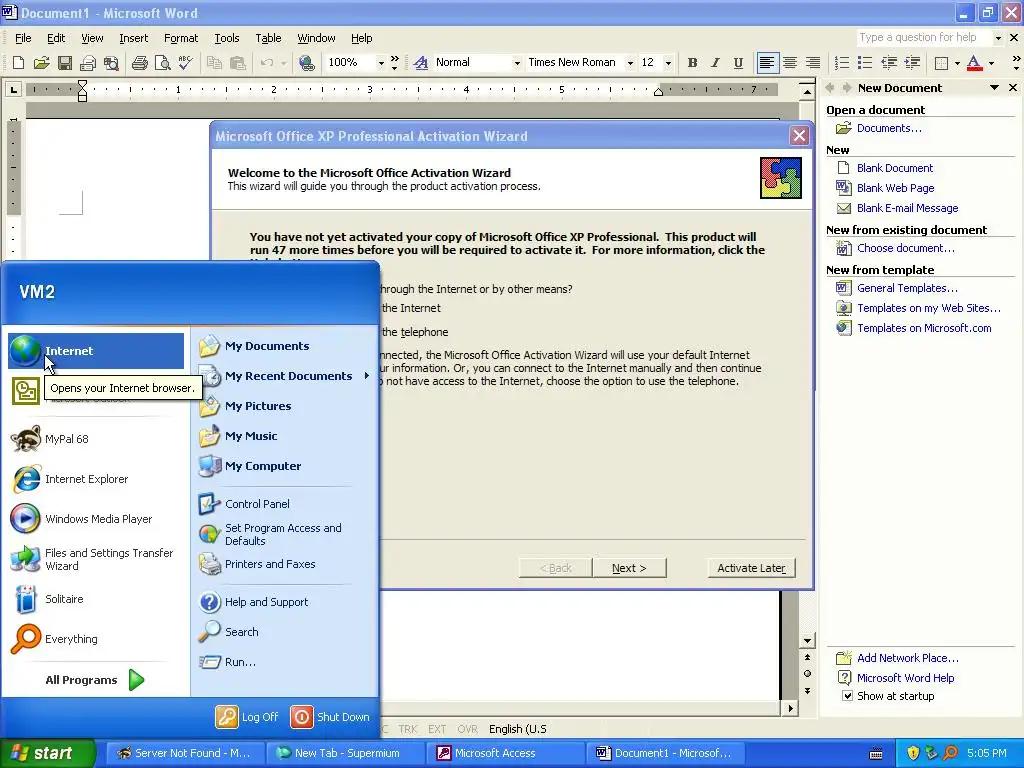Screen dimensions: 1024x768
Task: Toggle Numbering list
Action: pos(842,63)
